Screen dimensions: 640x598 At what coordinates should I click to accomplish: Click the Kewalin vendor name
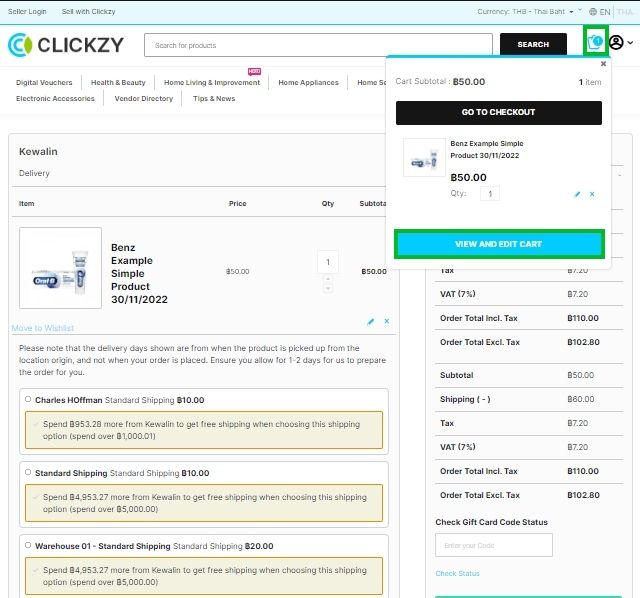tap(38, 151)
